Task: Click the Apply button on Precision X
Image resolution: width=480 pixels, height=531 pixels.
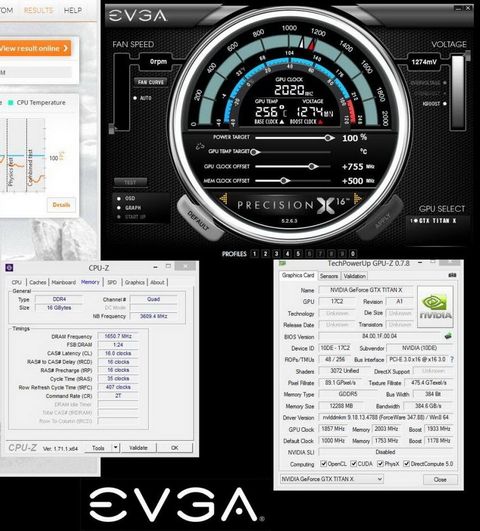Action: (x=381, y=218)
